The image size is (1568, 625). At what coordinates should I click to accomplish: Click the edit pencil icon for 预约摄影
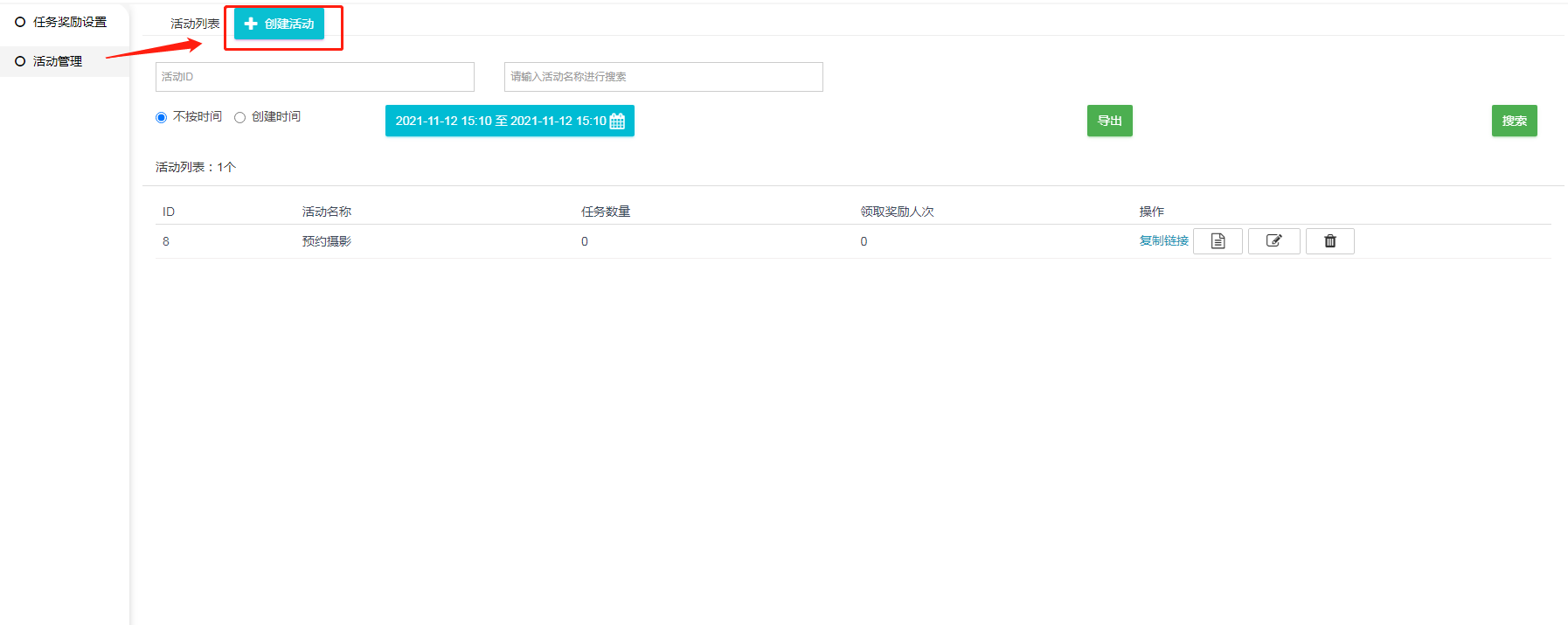[1273, 241]
